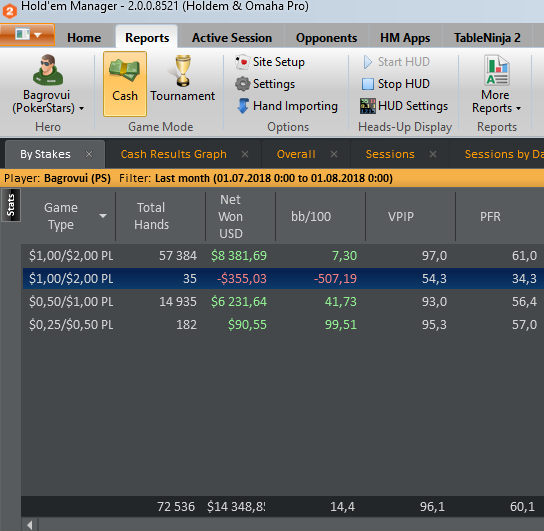This screenshot has width=544, height=531.
Task: Open the Game Type column sort dropdown
Action: click(x=103, y=216)
